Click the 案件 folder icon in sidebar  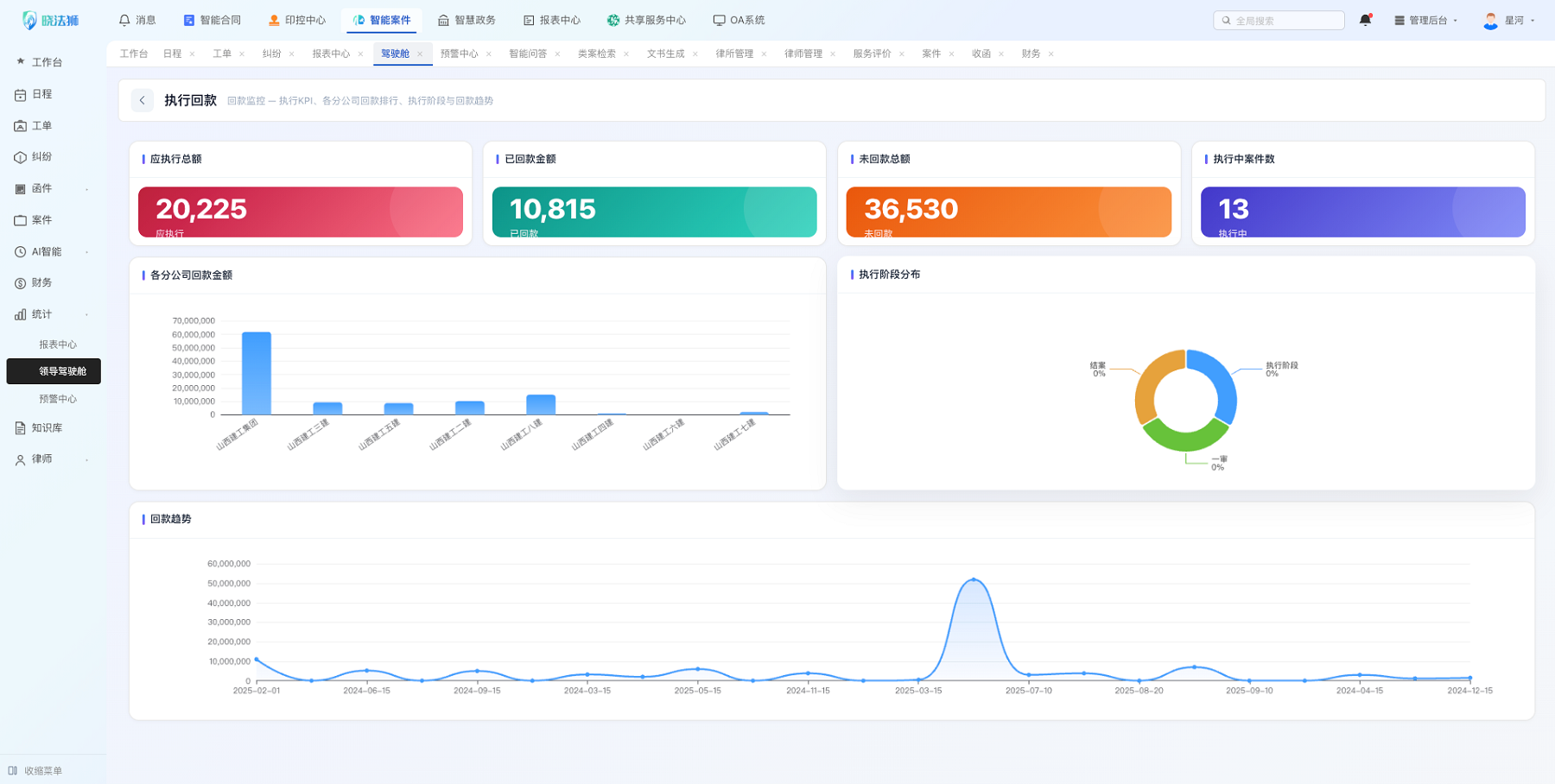click(21, 220)
